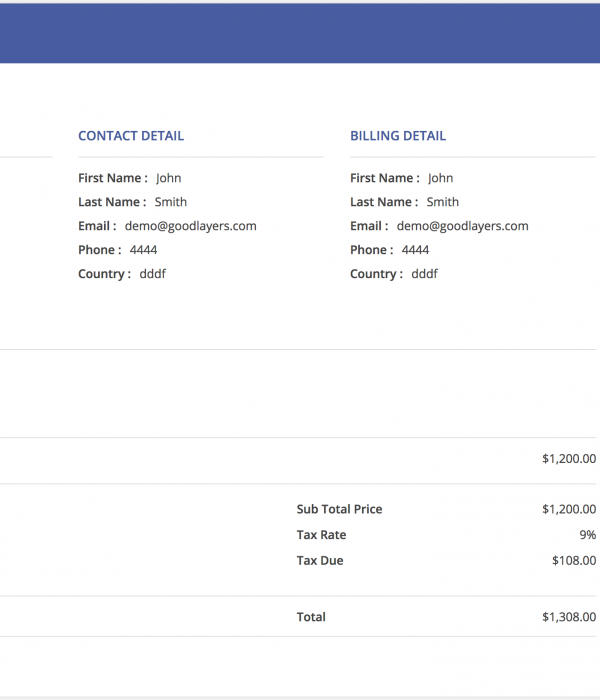Select billing First Name value John
The image size is (600, 700).
pos(441,178)
